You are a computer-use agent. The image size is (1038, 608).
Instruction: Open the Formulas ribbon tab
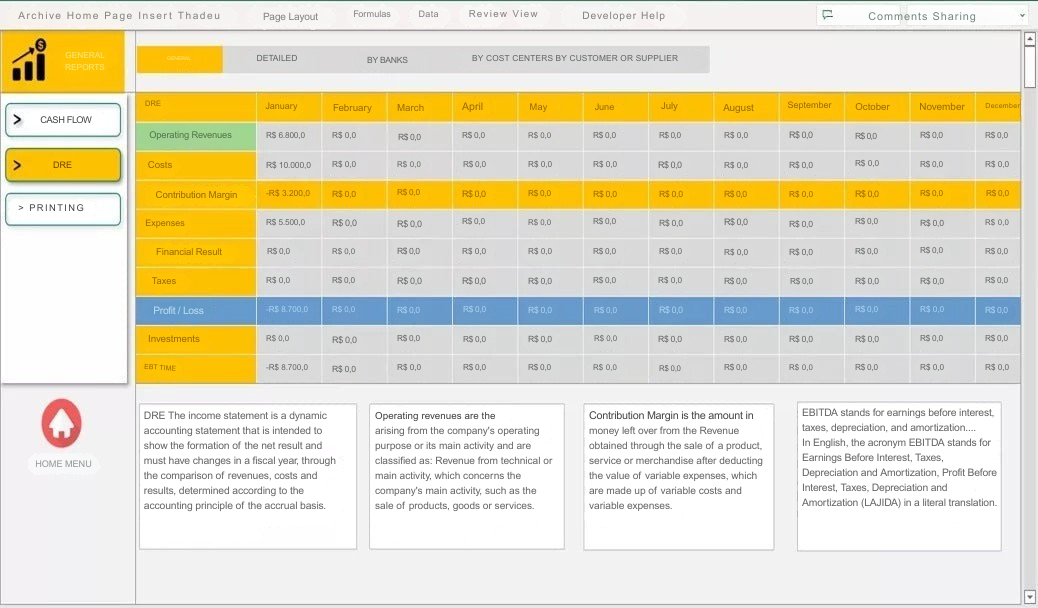[372, 15]
